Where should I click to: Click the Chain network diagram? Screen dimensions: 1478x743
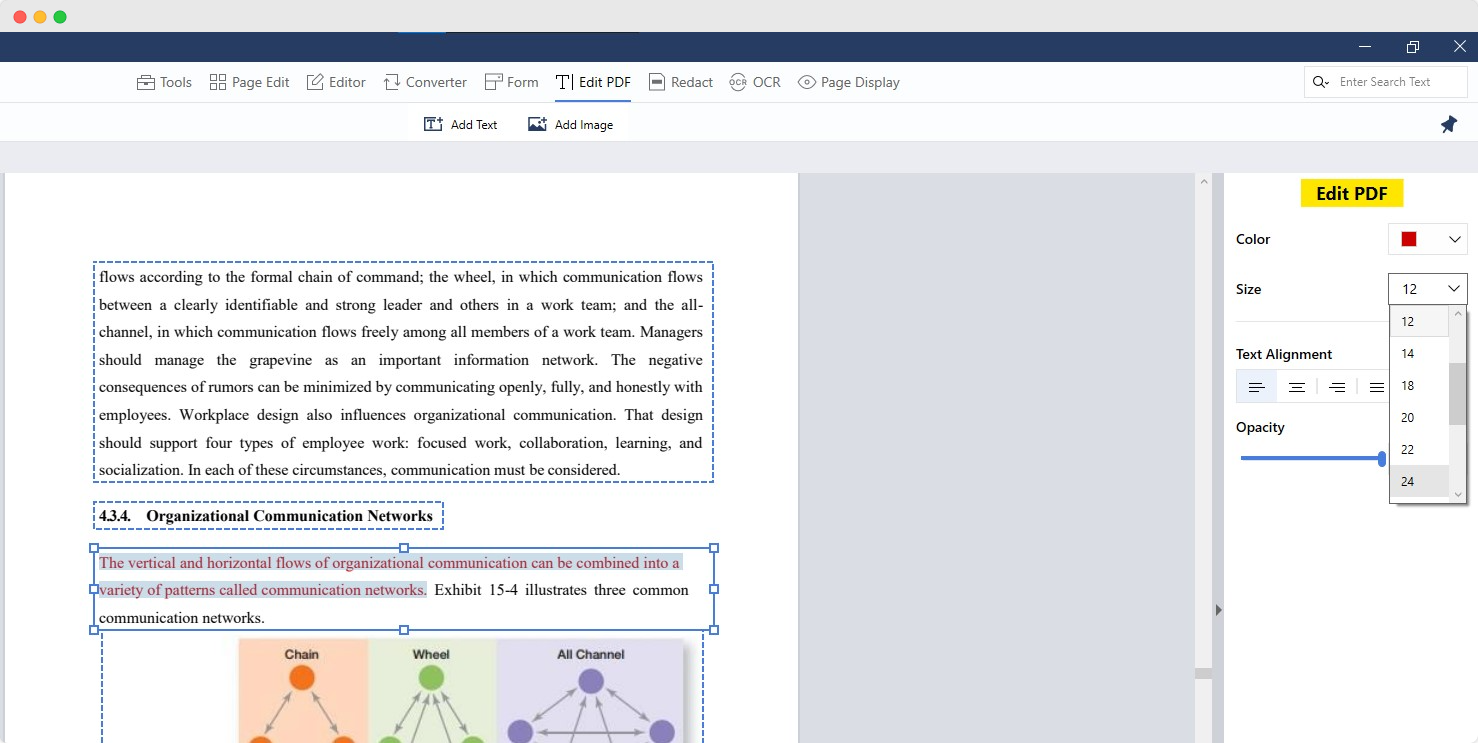(302, 692)
